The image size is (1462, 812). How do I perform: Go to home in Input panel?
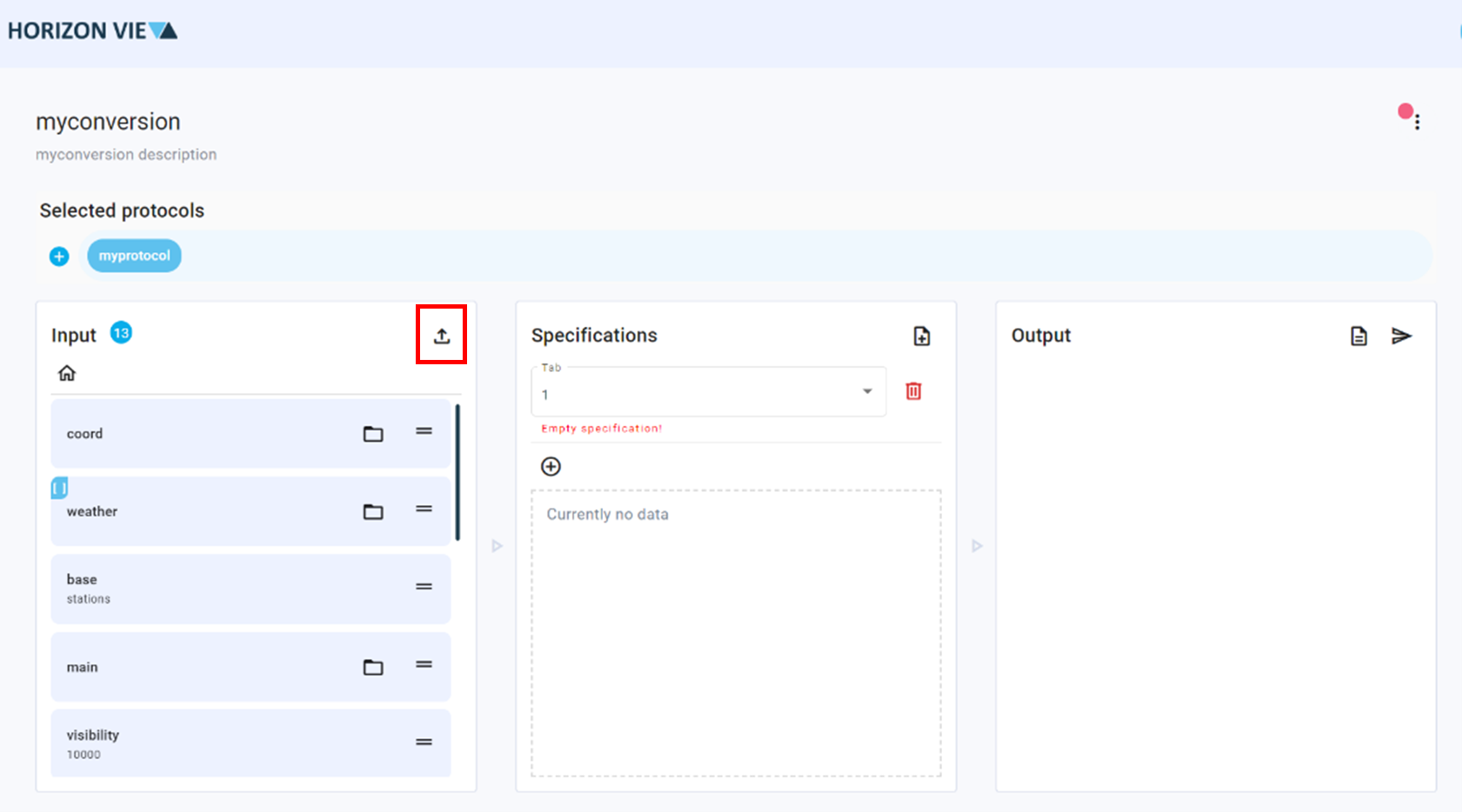[67, 373]
